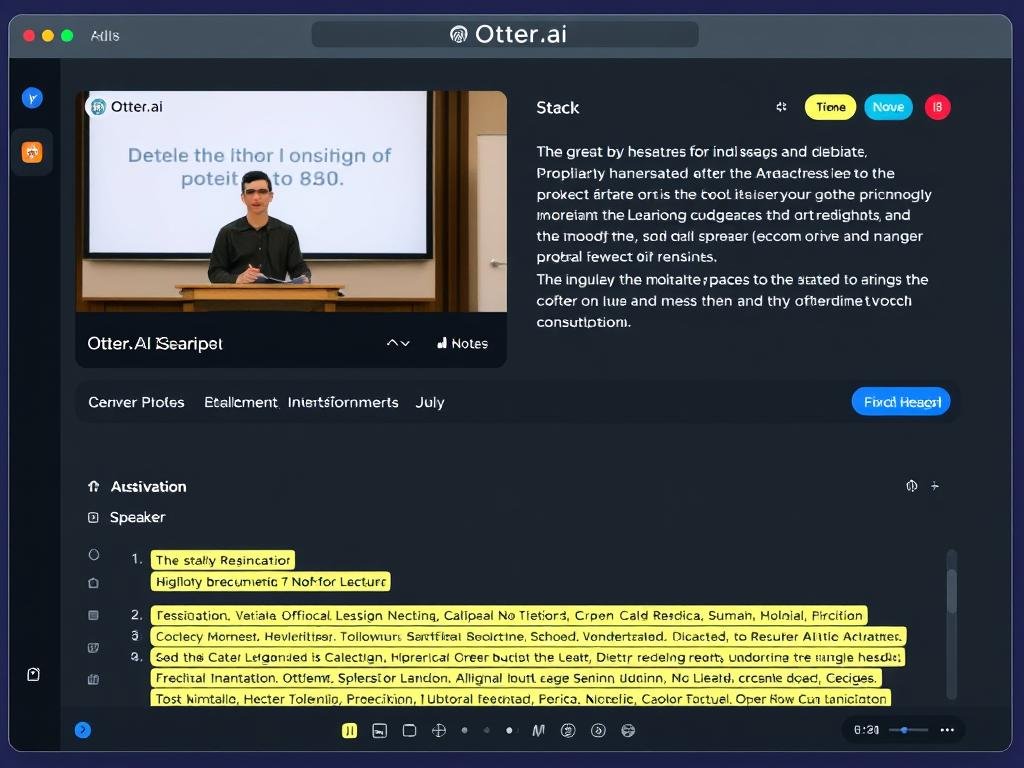Screen dimensions: 1024x768
Task: Click the Notes button under the video
Action: tap(462, 344)
